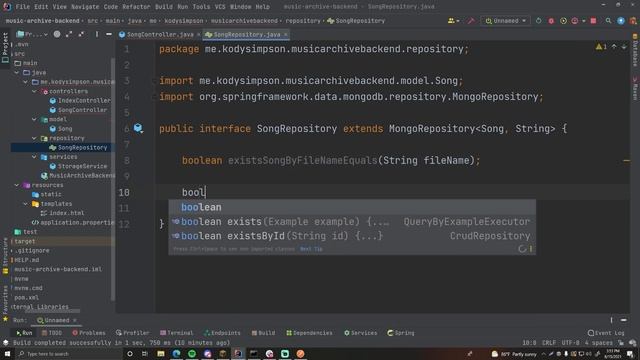The width and height of the screenshot is (640, 360).
Task: Open the File menu
Action: click(x=22, y=7)
